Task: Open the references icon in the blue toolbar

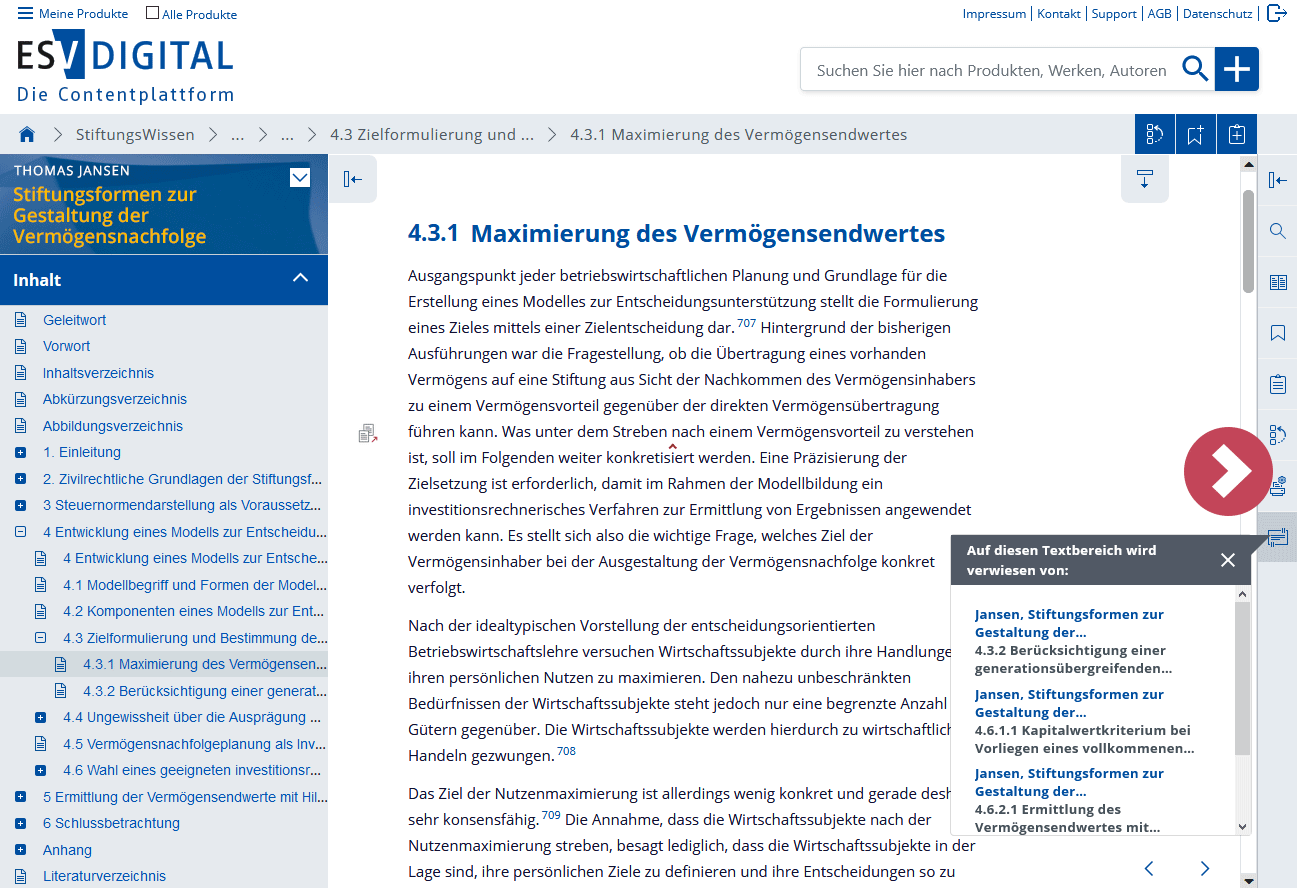Action: click(1155, 134)
